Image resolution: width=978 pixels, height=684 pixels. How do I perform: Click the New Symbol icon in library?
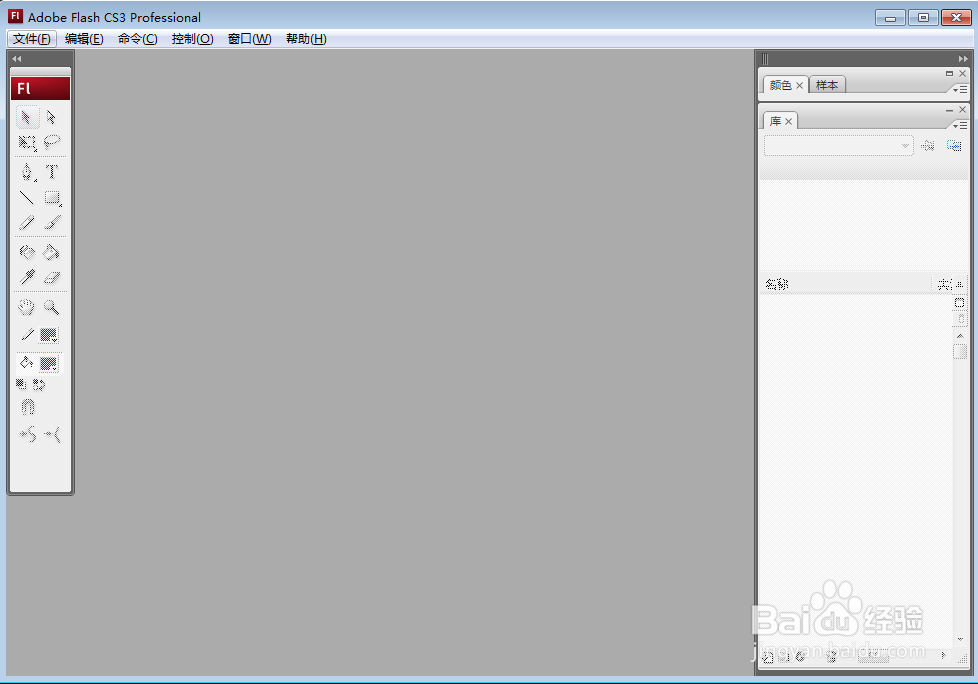768,657
